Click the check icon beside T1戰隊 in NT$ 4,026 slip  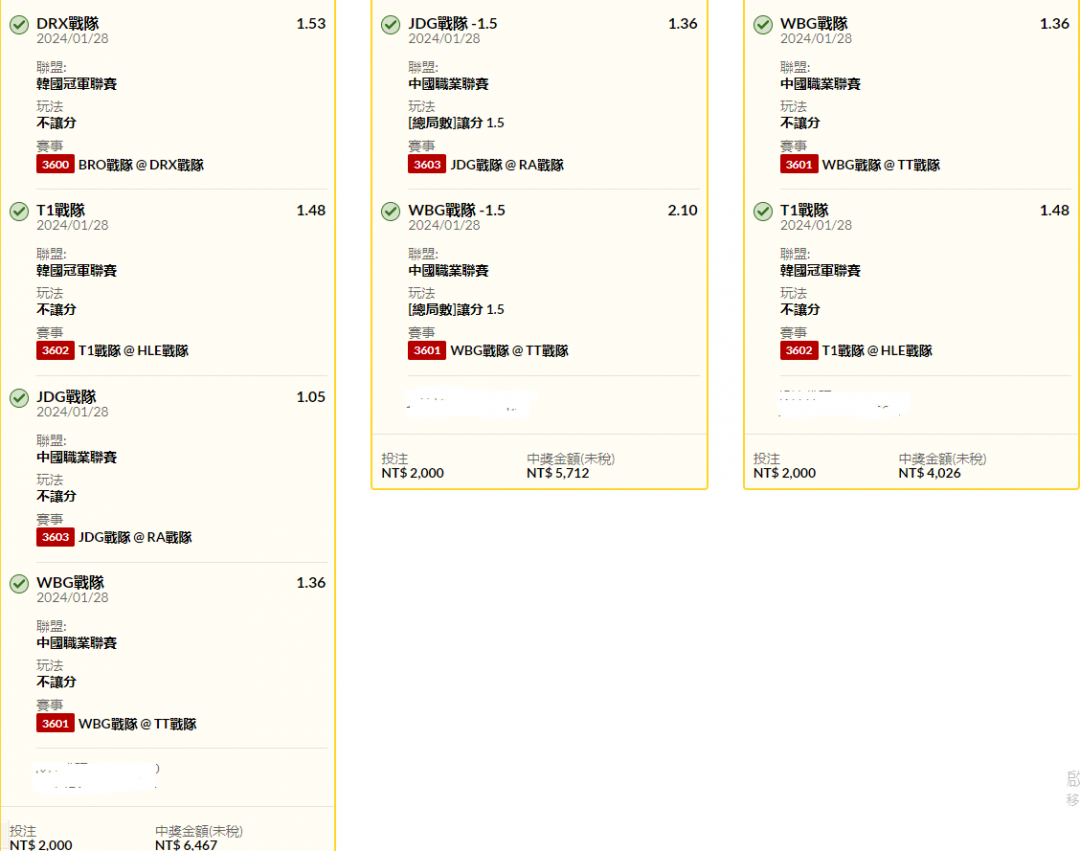coord(762,212)
